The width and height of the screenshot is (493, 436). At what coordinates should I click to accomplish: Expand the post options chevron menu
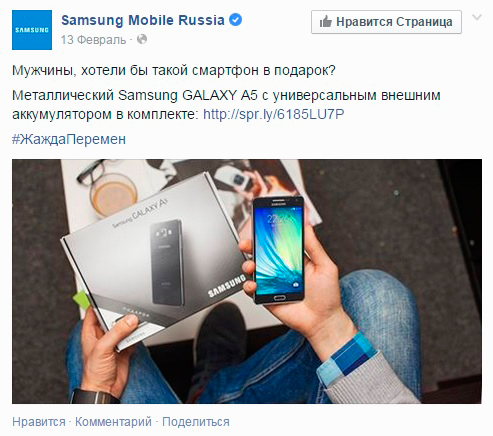(x=477, y=17)
